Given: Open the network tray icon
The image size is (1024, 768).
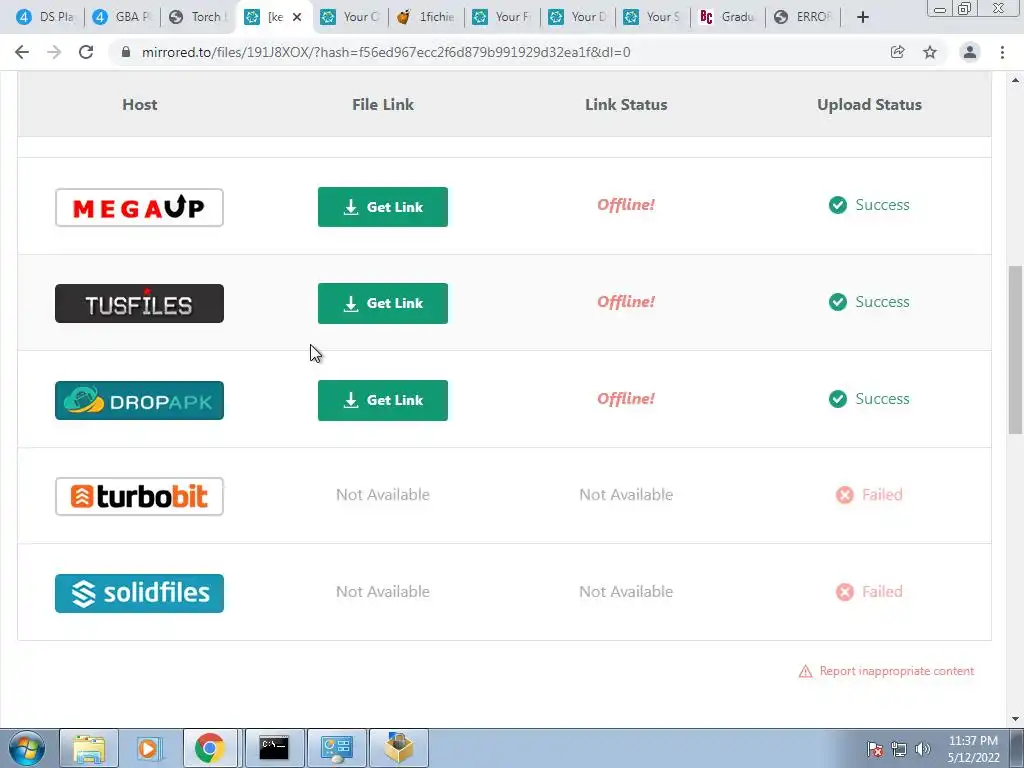Looking at the screenshot, I should click(899, 750).
